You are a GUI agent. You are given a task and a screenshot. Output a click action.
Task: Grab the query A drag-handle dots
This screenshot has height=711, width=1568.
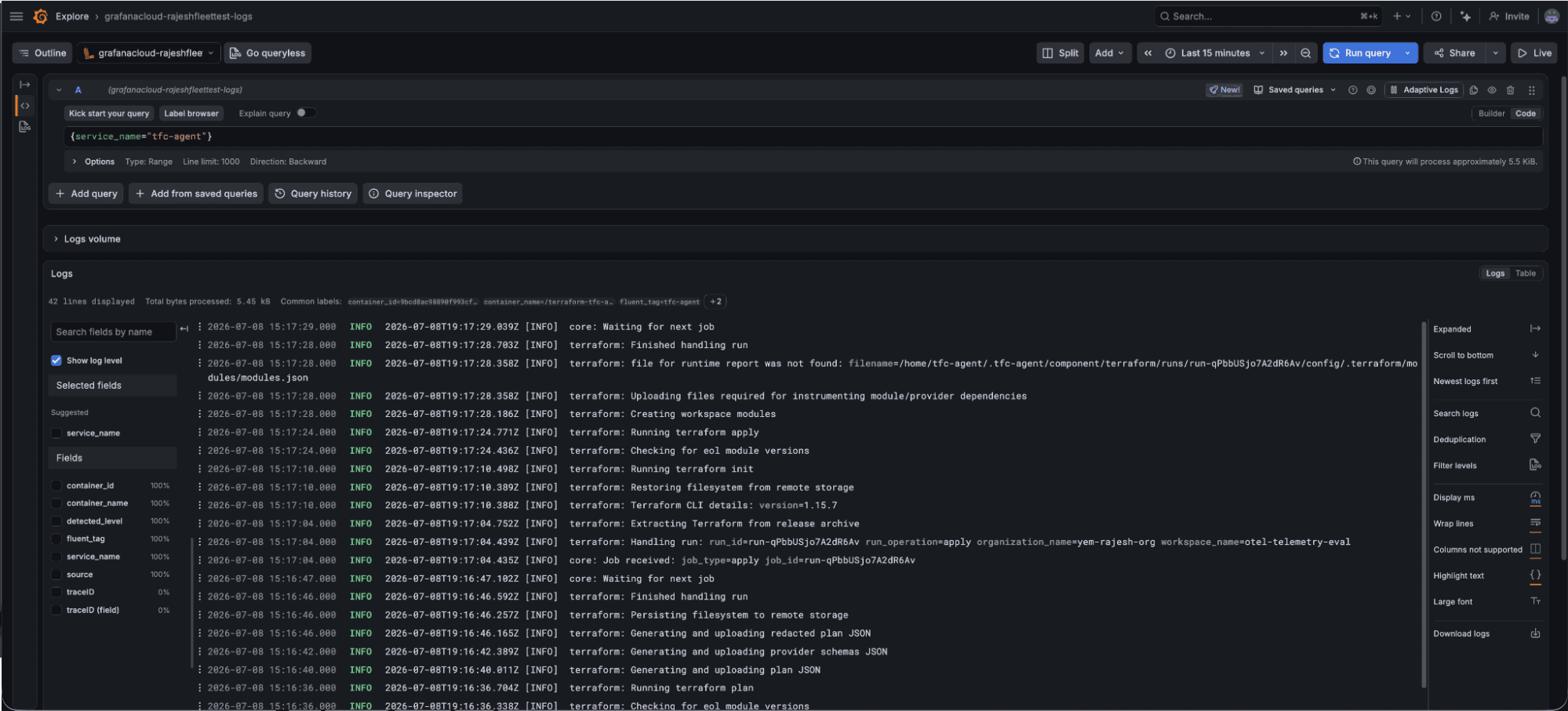pos(1531,90)
